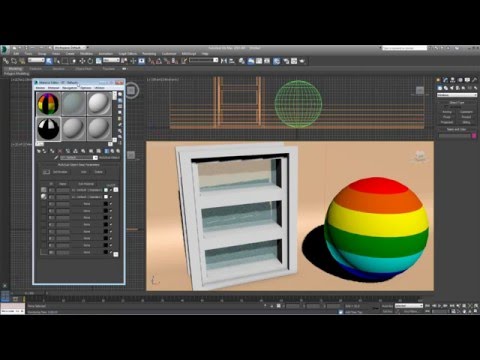480x360 pixels.
Task: Toggle On/Off checkbox for sub-material ID 5
Action: click(111, 218)
